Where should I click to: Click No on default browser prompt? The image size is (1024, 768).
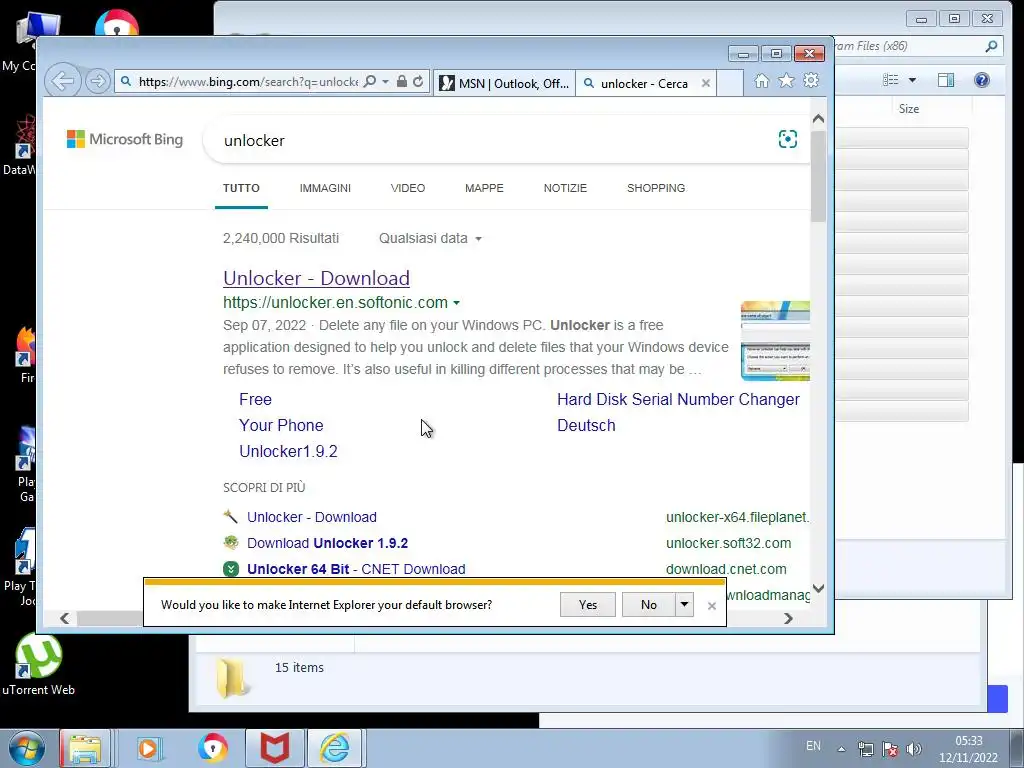648,605
